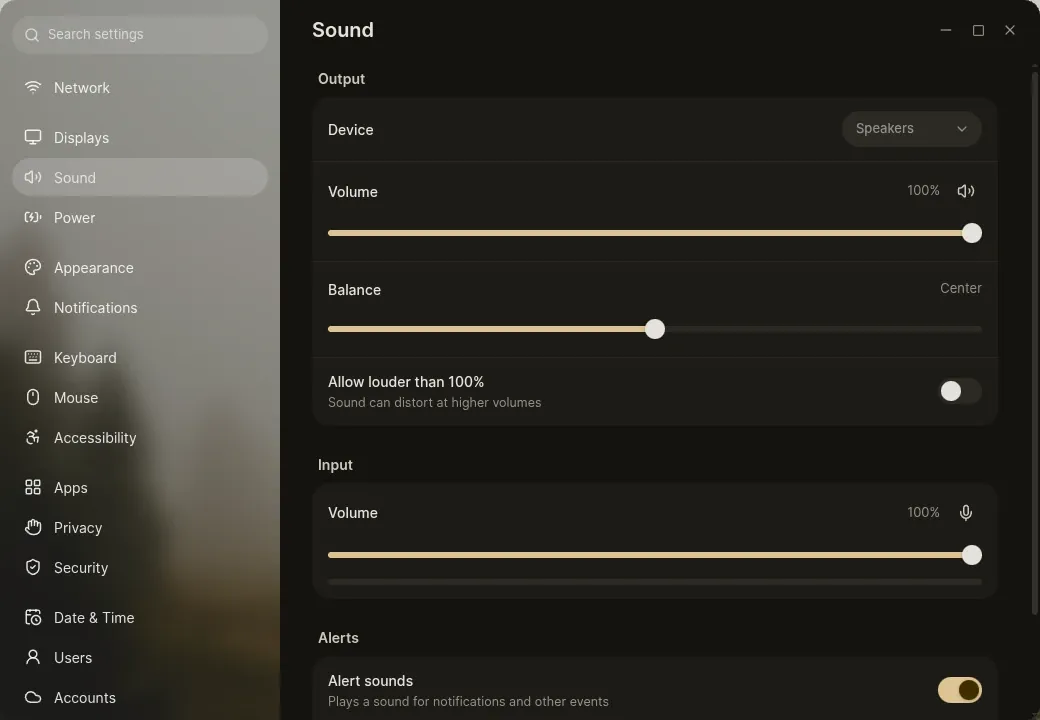Click the Apps grid icon
Image resolution: width=1040 pixels, height=720 pixels.
[x=32, y=487]
